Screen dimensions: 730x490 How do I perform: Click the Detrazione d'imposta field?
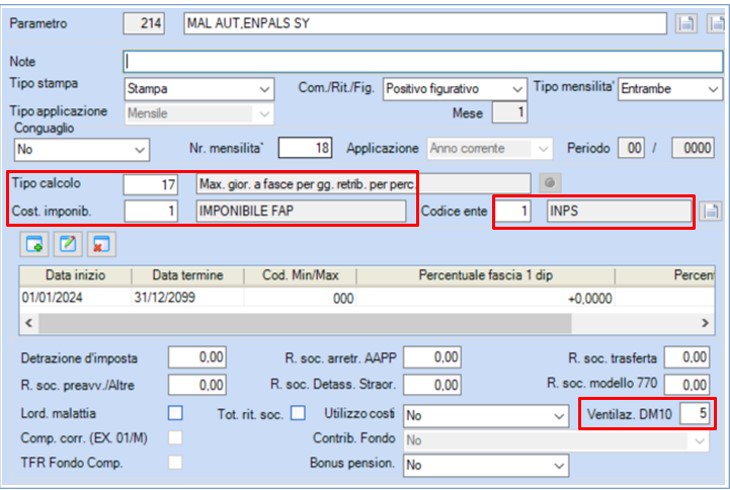197,357
